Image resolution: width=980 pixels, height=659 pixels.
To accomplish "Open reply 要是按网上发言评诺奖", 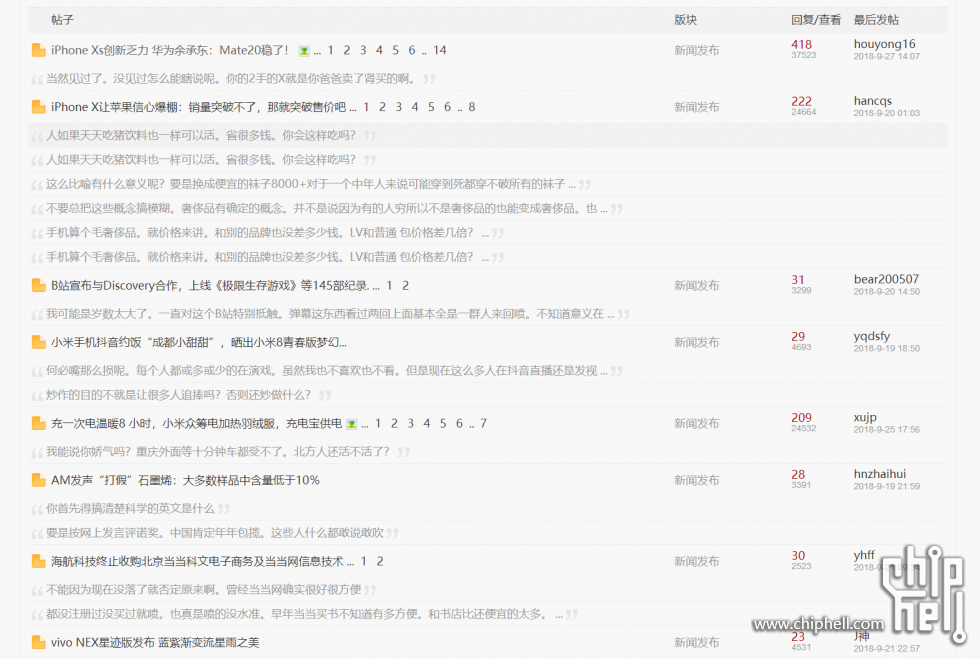I will pyautogui.click(x=215, y=533).
